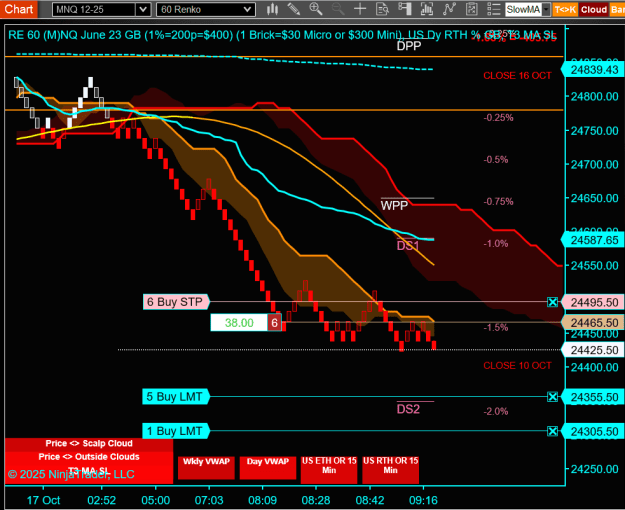625x510 pixels.
Task: Cancel the 1 Buy LMT order X icon
Action: pyautogui.click(x=552, y=431)
